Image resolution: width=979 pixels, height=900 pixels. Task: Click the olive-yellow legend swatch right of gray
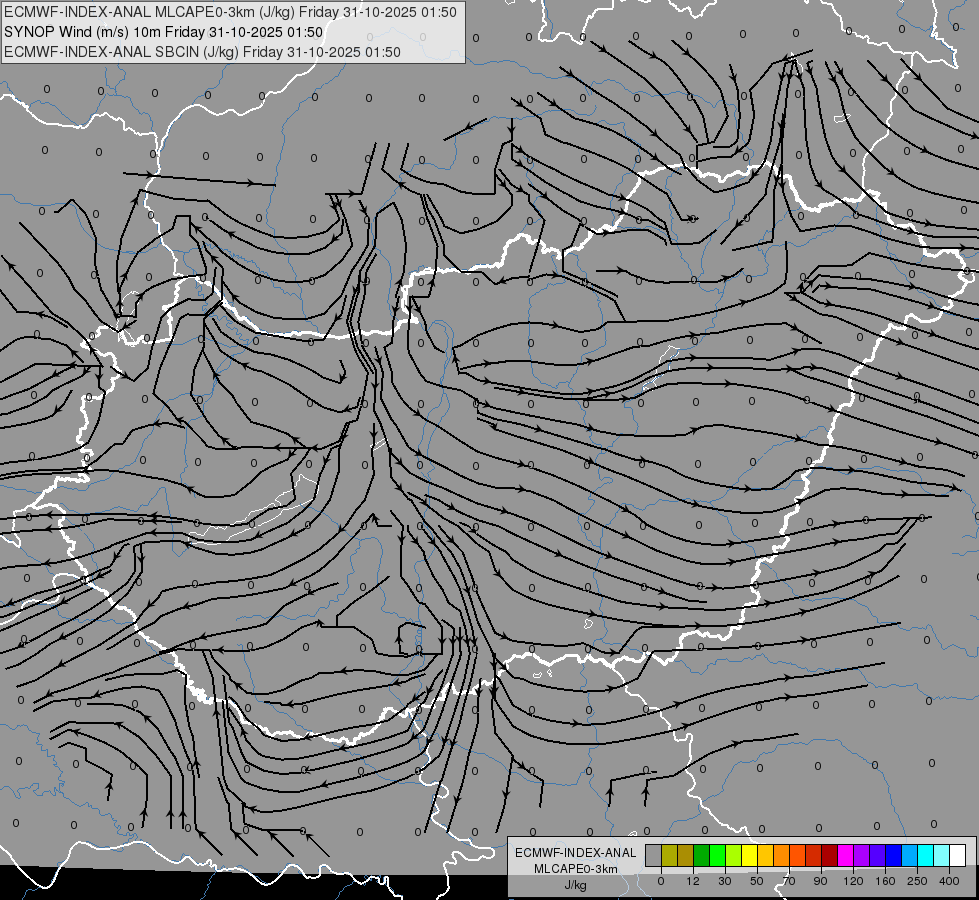(670, 855)
